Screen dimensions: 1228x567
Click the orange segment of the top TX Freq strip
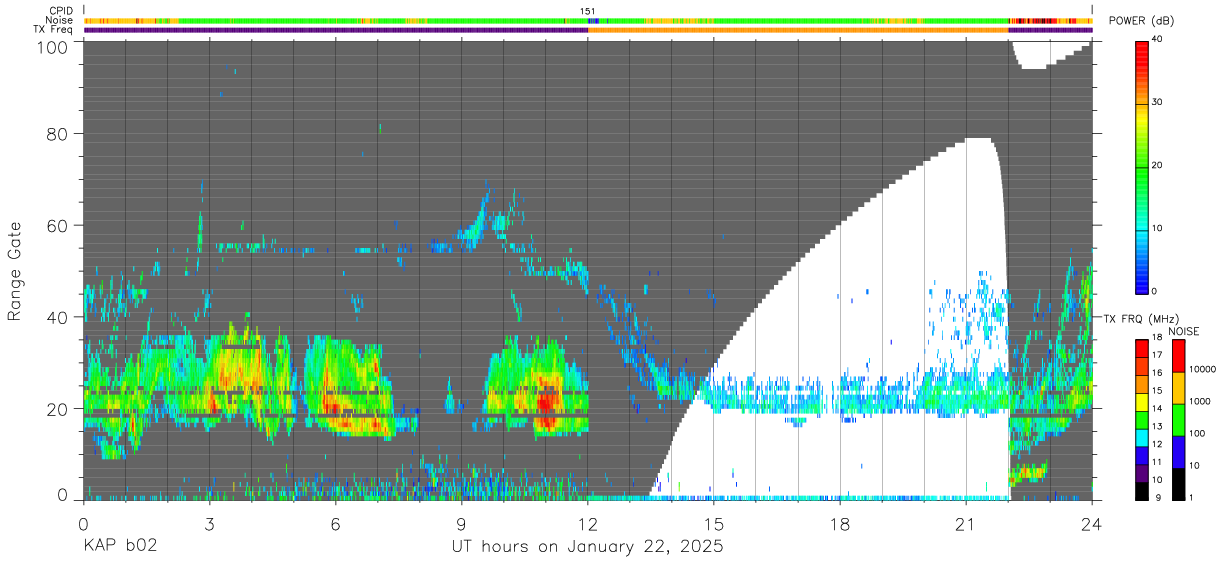pos(798,30)
